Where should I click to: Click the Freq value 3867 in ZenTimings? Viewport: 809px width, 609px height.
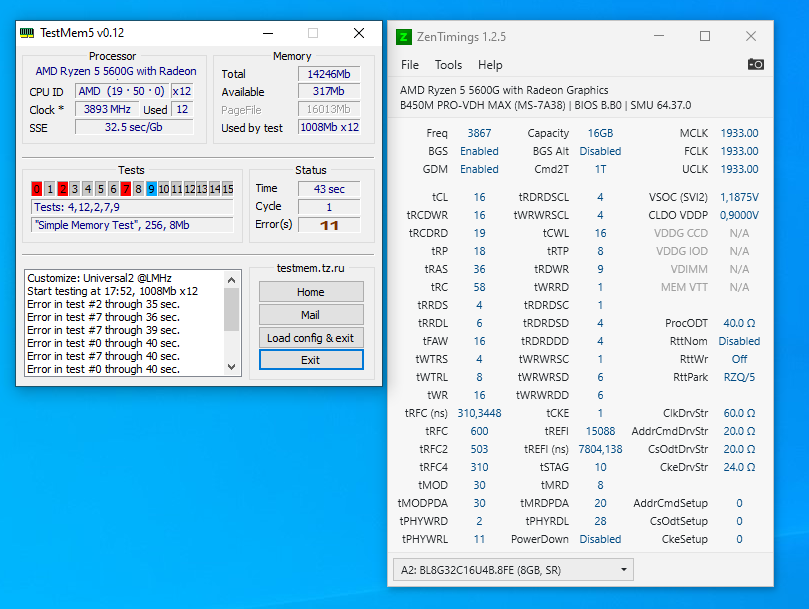click(x=479, y=133)
